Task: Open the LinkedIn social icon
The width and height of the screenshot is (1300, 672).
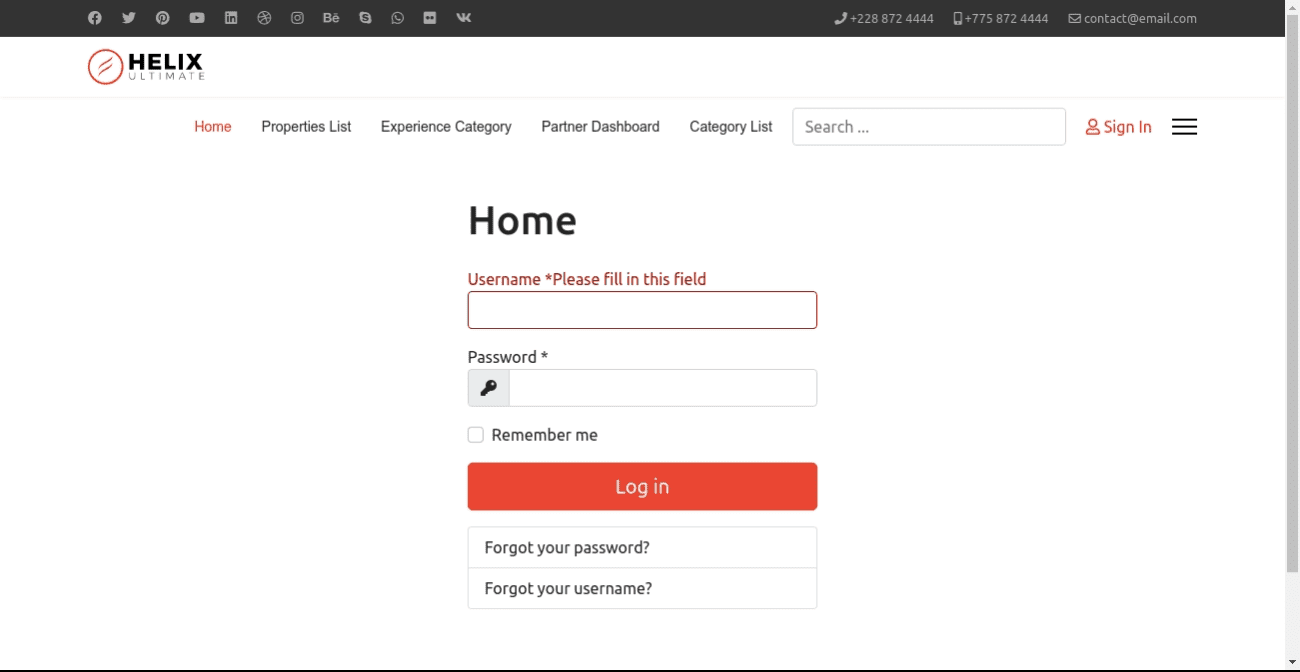Action: [231, 18]
